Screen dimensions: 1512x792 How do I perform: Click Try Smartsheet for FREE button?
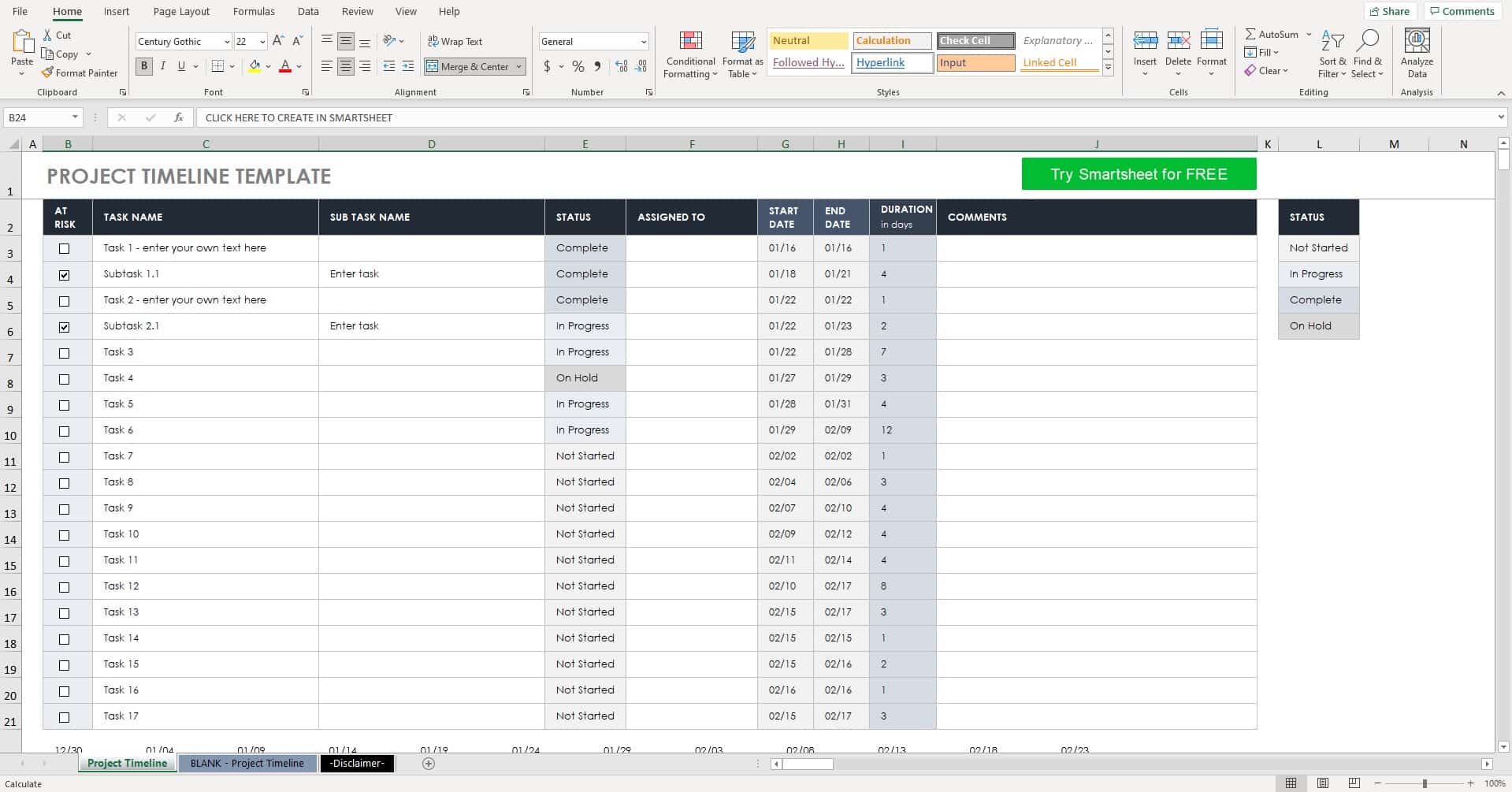(1139, 174)
